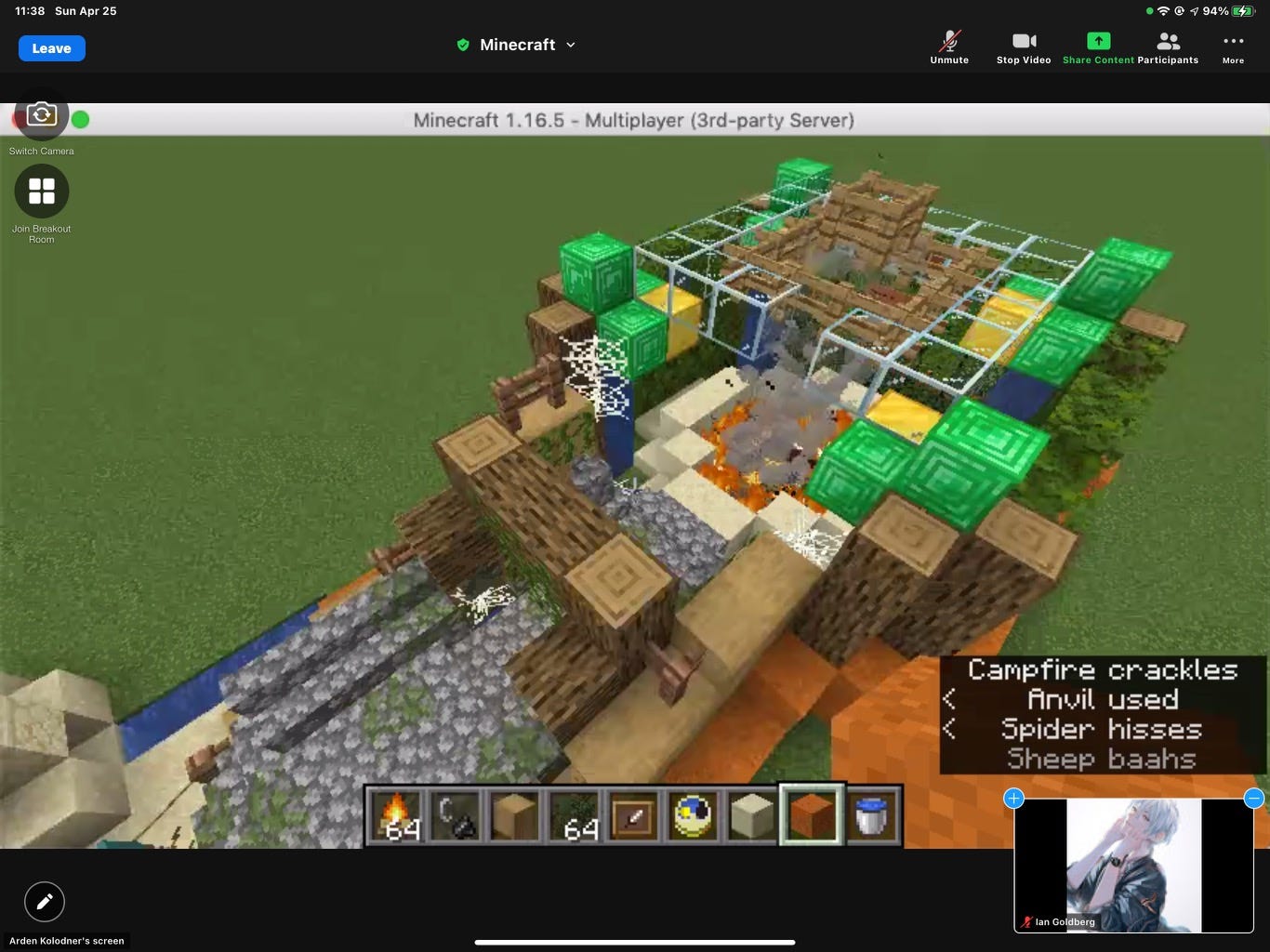Select the clock hotbar slot
Screen dimensions: 1270x952
click(x=693, y=816)
